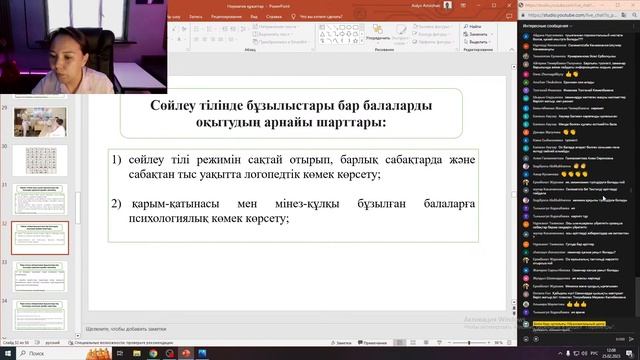
Task: Jump to previous slide via scrollbar double-arrow
Action: [x=513, y=309]
